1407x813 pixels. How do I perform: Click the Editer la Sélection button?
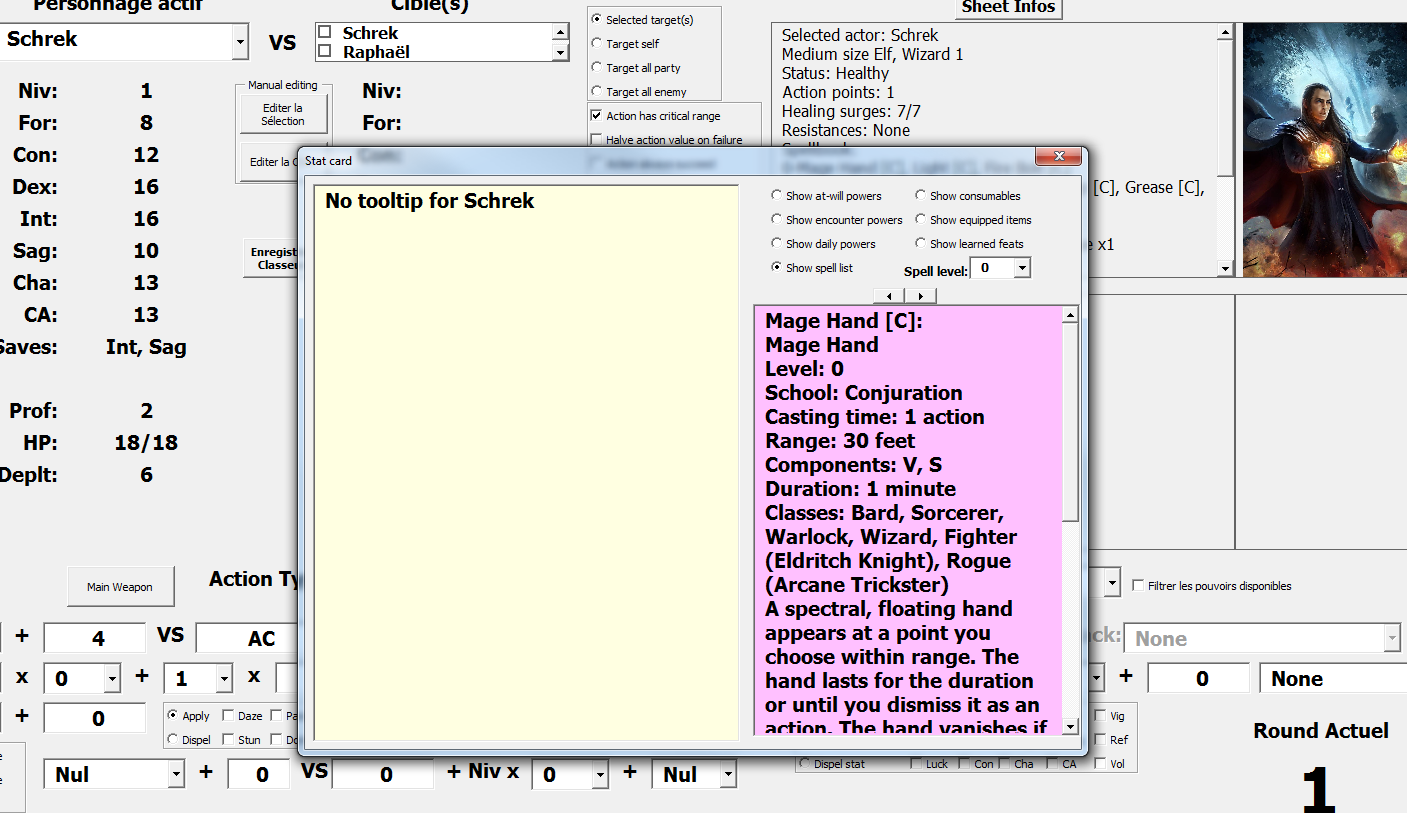[283, 114]
